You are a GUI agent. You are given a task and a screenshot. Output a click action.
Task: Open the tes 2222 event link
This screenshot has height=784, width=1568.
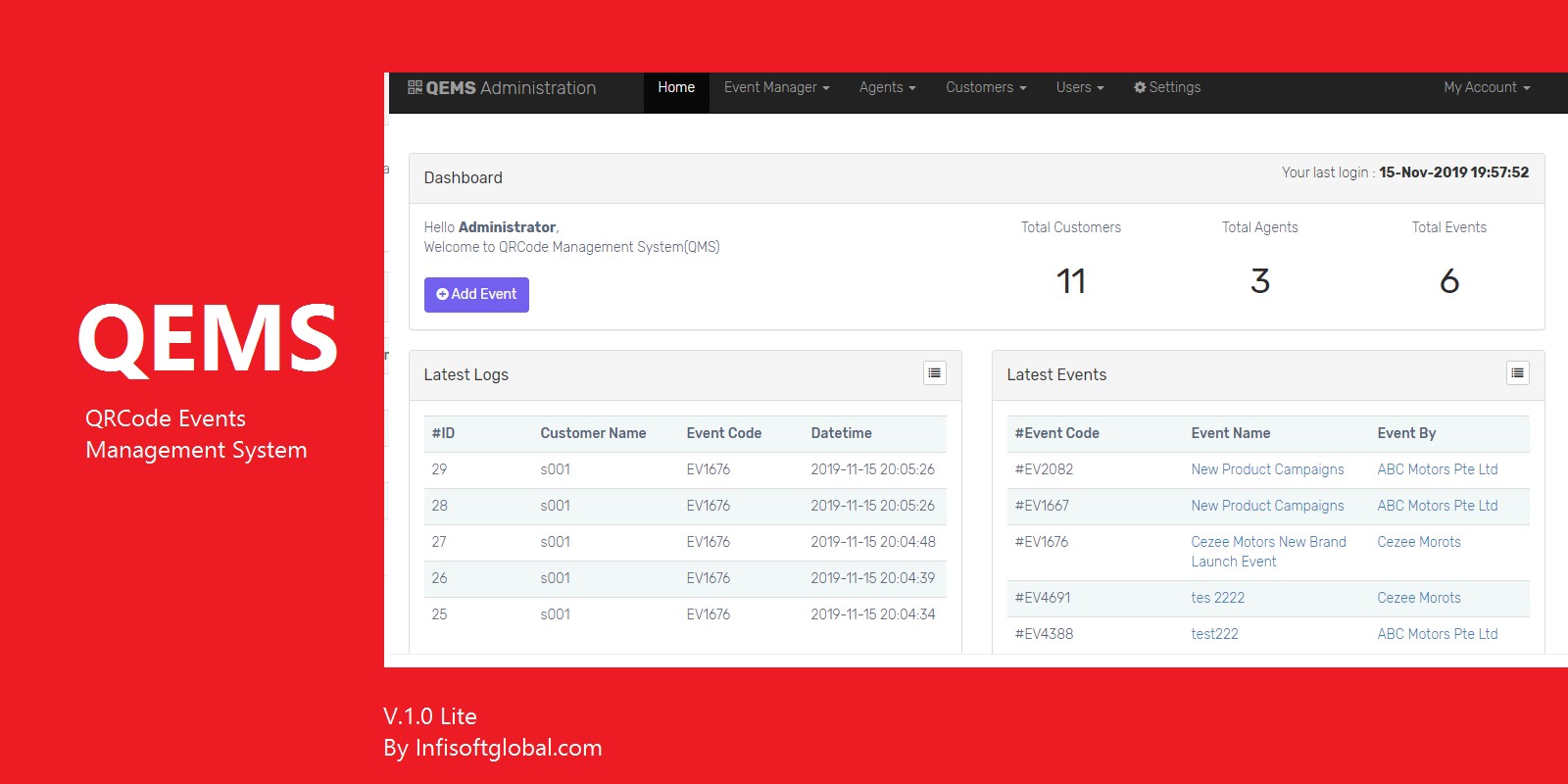[x=1217, y=598]
